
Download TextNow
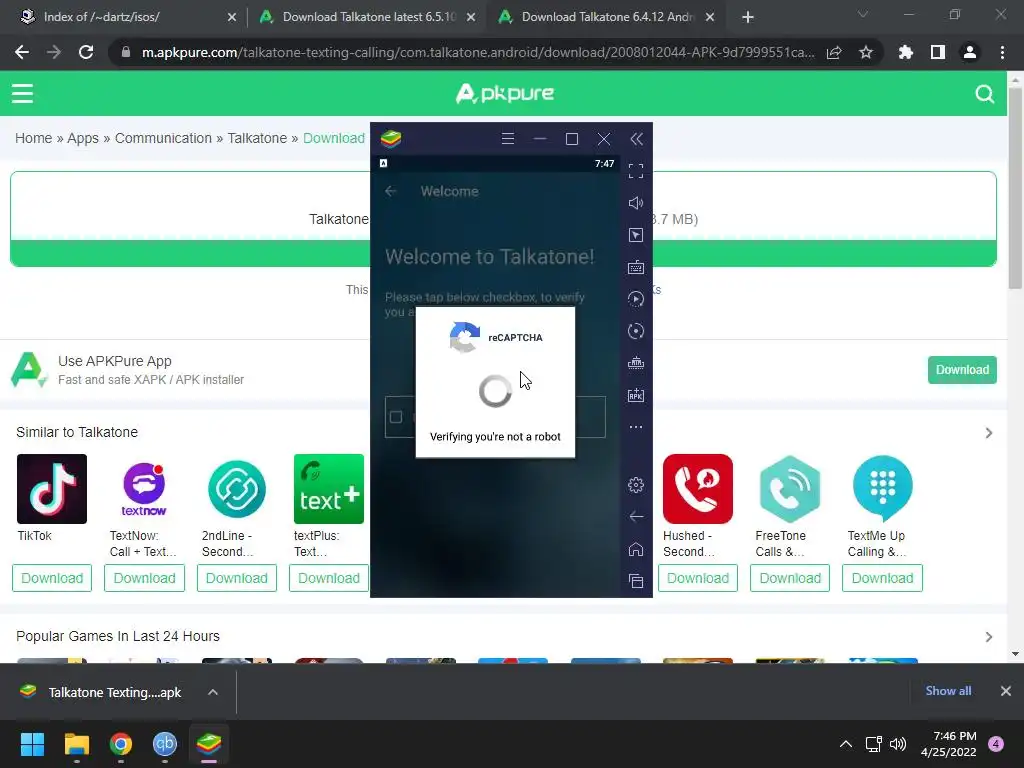point(144,578)
